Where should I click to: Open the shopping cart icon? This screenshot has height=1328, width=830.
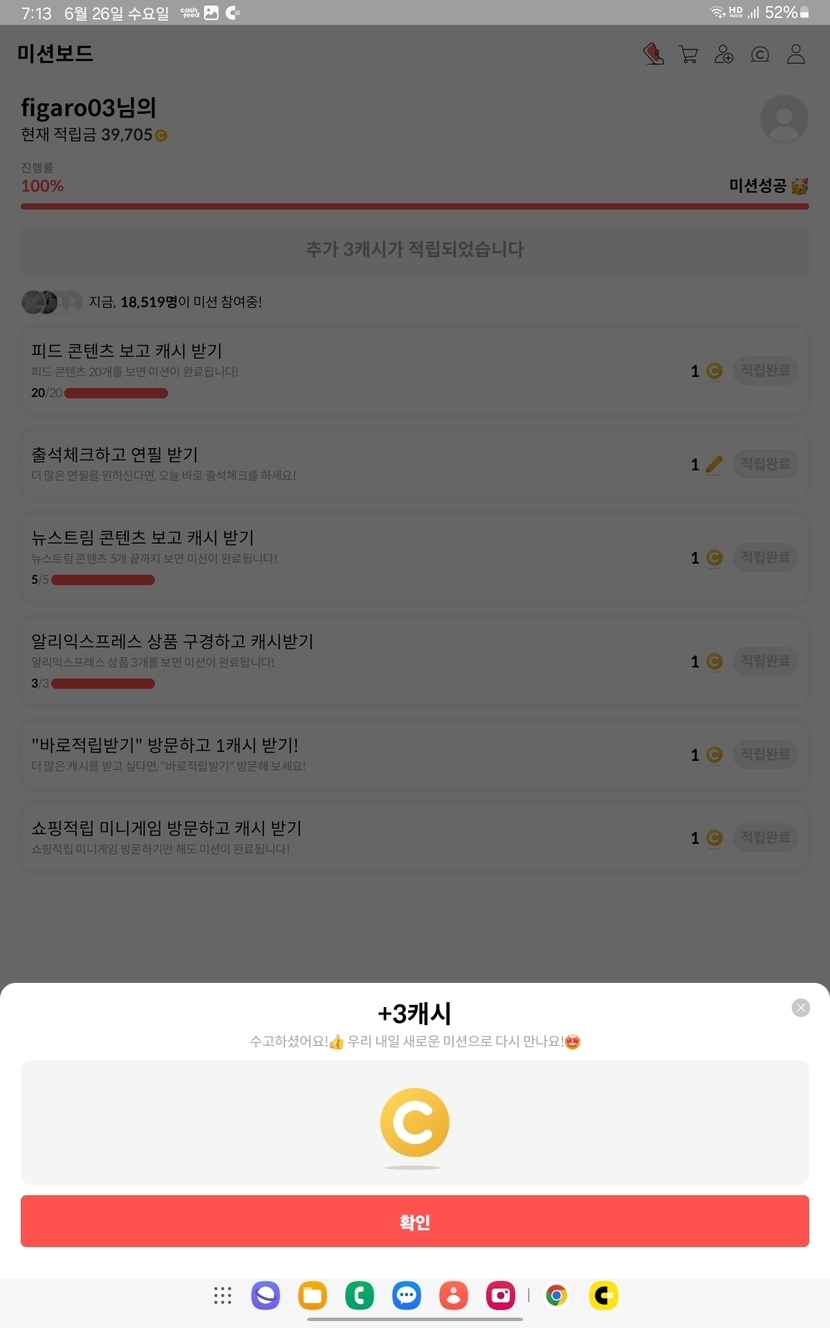(x=688, y=54)
